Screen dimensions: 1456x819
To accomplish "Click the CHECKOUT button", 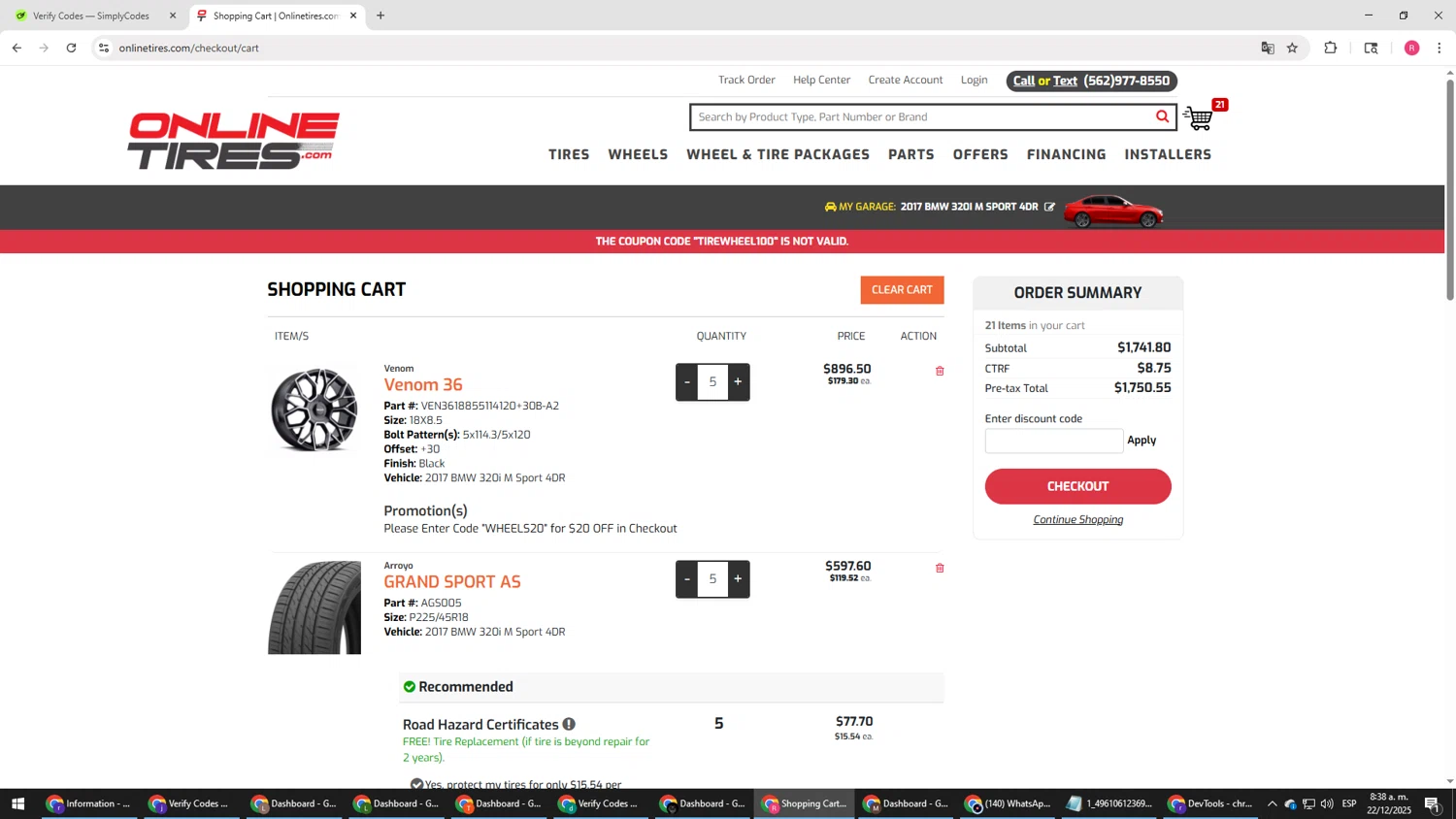I will click(1077, 486).
